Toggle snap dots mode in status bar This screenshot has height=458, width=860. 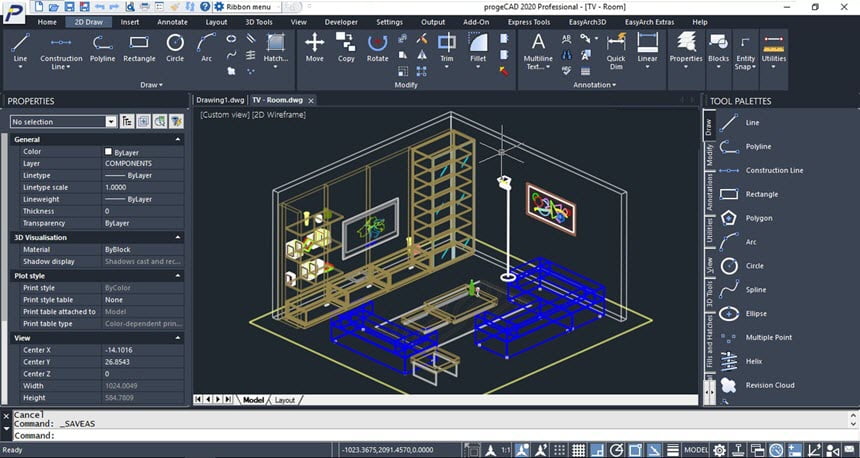559,450
